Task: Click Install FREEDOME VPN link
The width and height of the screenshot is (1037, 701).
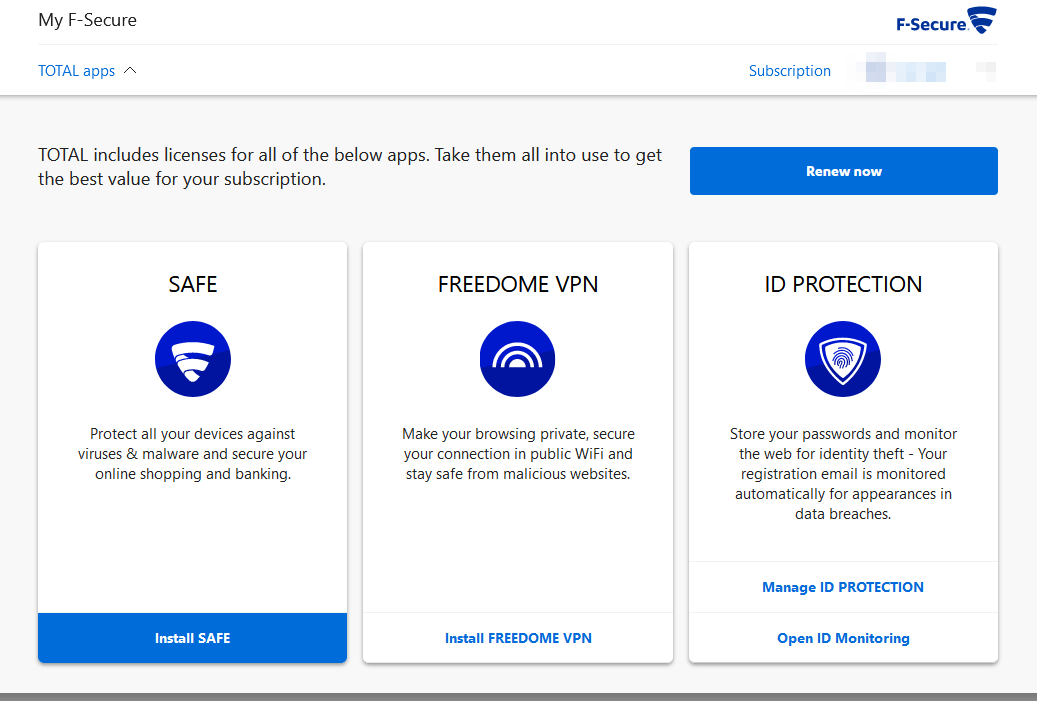Action: coord(518,638)
